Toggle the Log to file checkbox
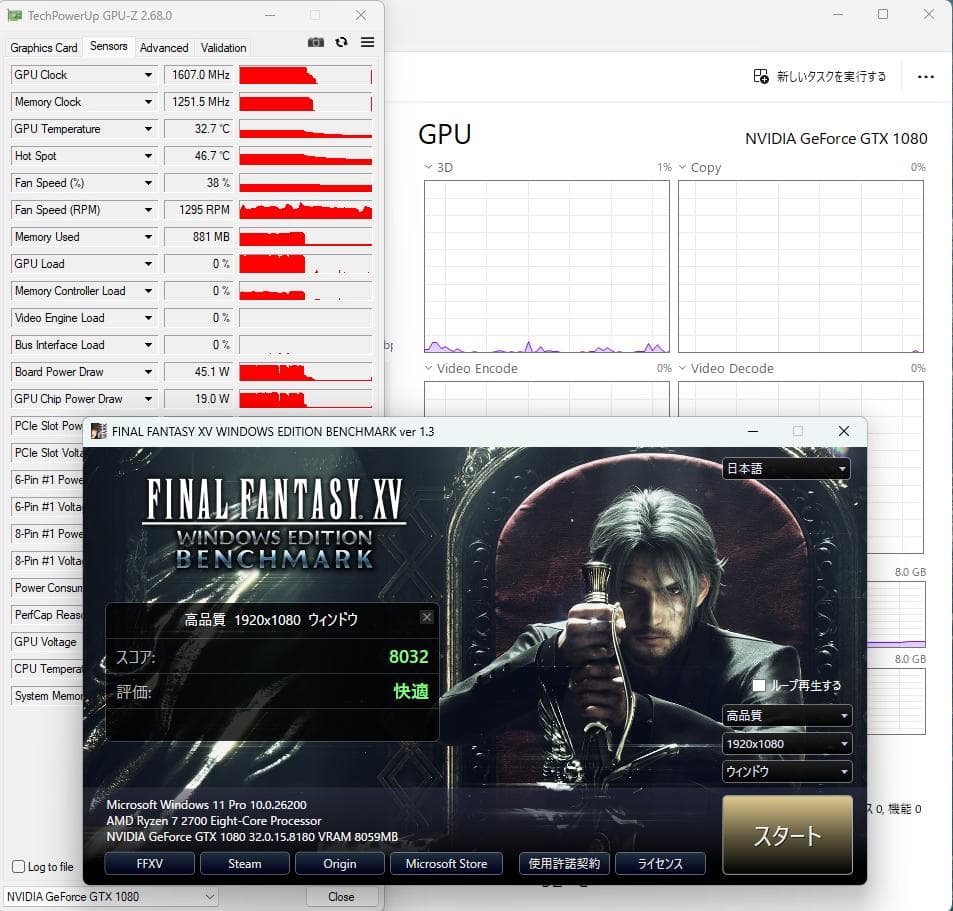 pos(19,867)
